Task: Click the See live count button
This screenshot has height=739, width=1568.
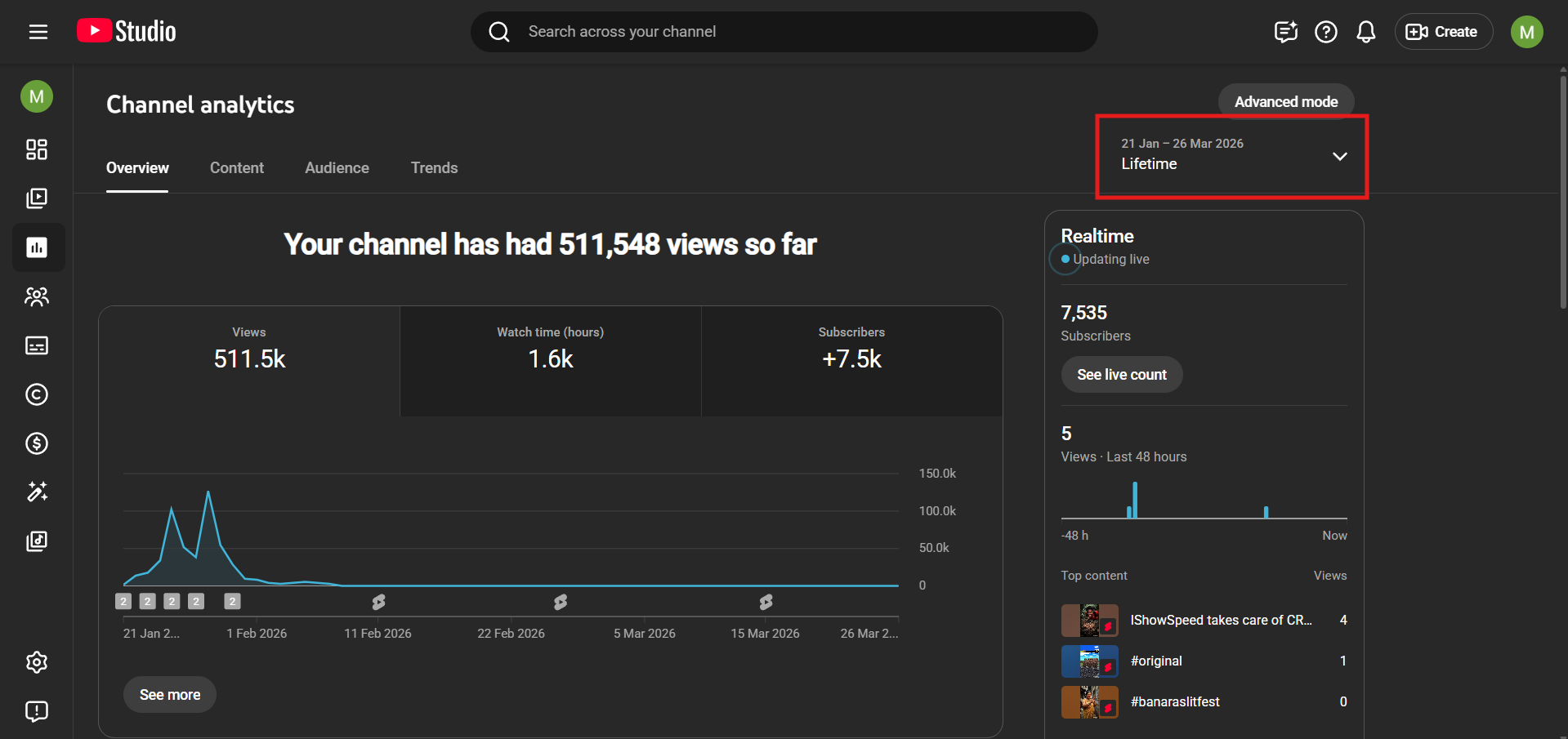Action: click(1121, 375)
